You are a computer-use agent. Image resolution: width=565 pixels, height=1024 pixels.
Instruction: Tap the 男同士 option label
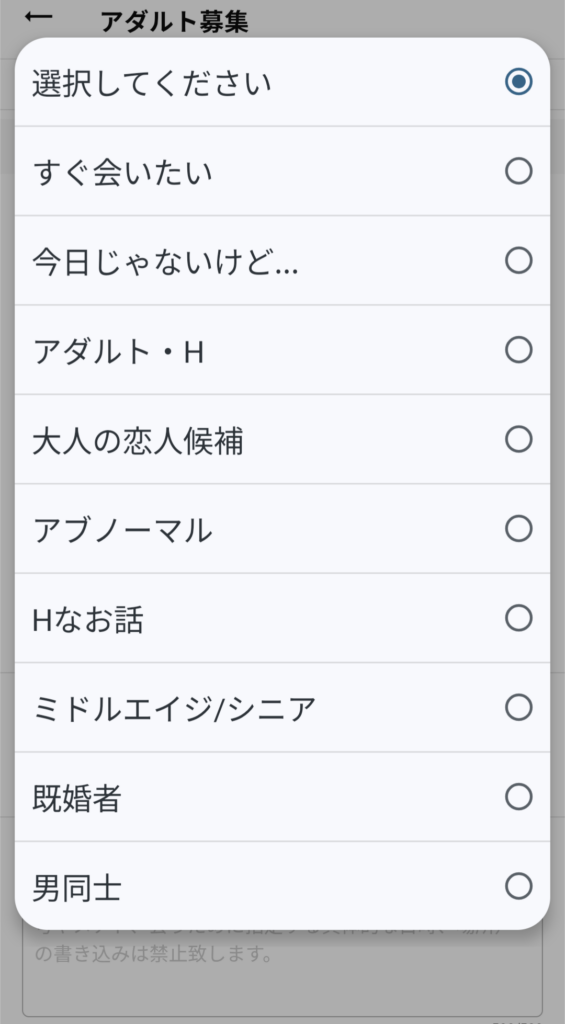click(x=76, y=888)
